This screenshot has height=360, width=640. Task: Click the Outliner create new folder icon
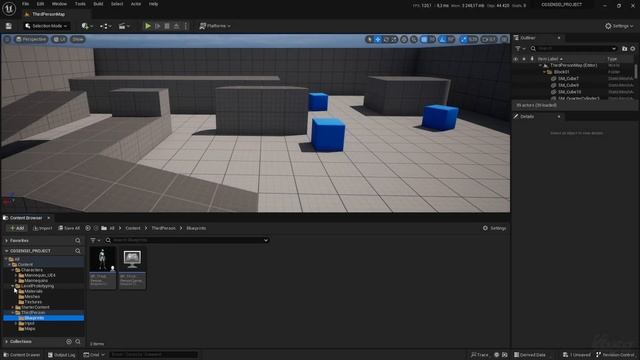tap(624, 49)
